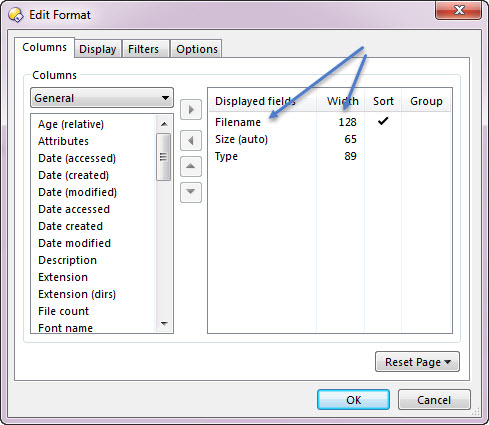
Task: Move selected field up with up arrow
Action: (x=191, y=166)
